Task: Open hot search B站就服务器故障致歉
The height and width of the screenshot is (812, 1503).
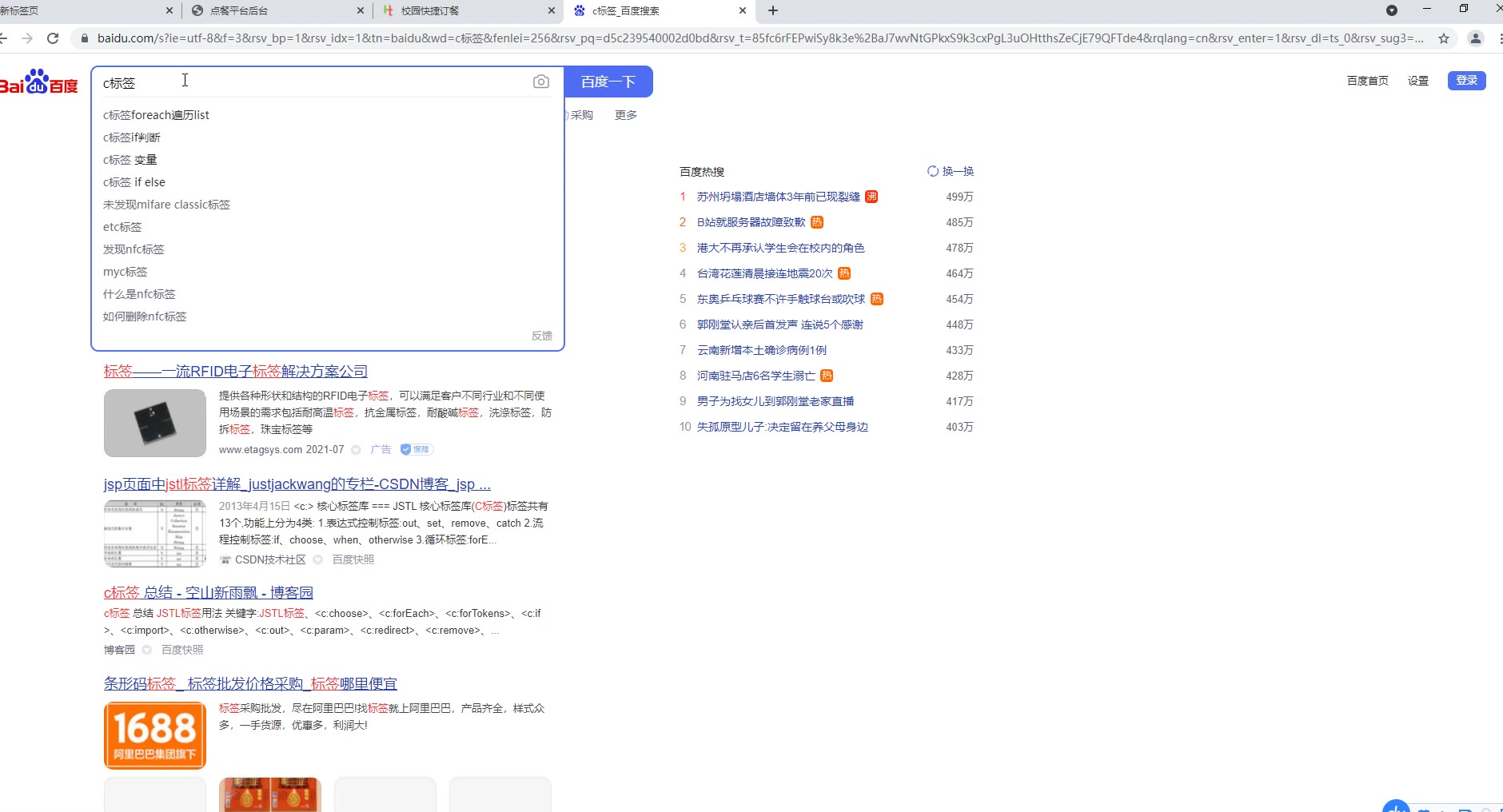Action: point(751,222)
